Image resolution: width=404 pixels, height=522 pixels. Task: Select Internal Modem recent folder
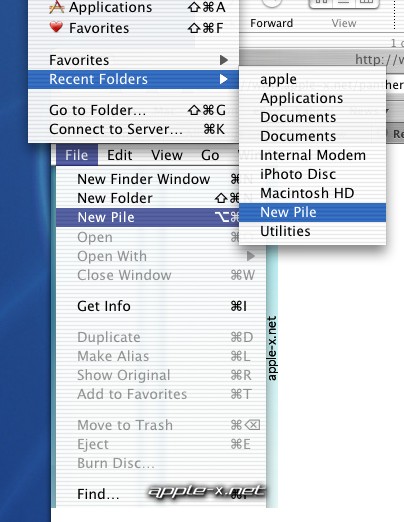click(312, 155)
